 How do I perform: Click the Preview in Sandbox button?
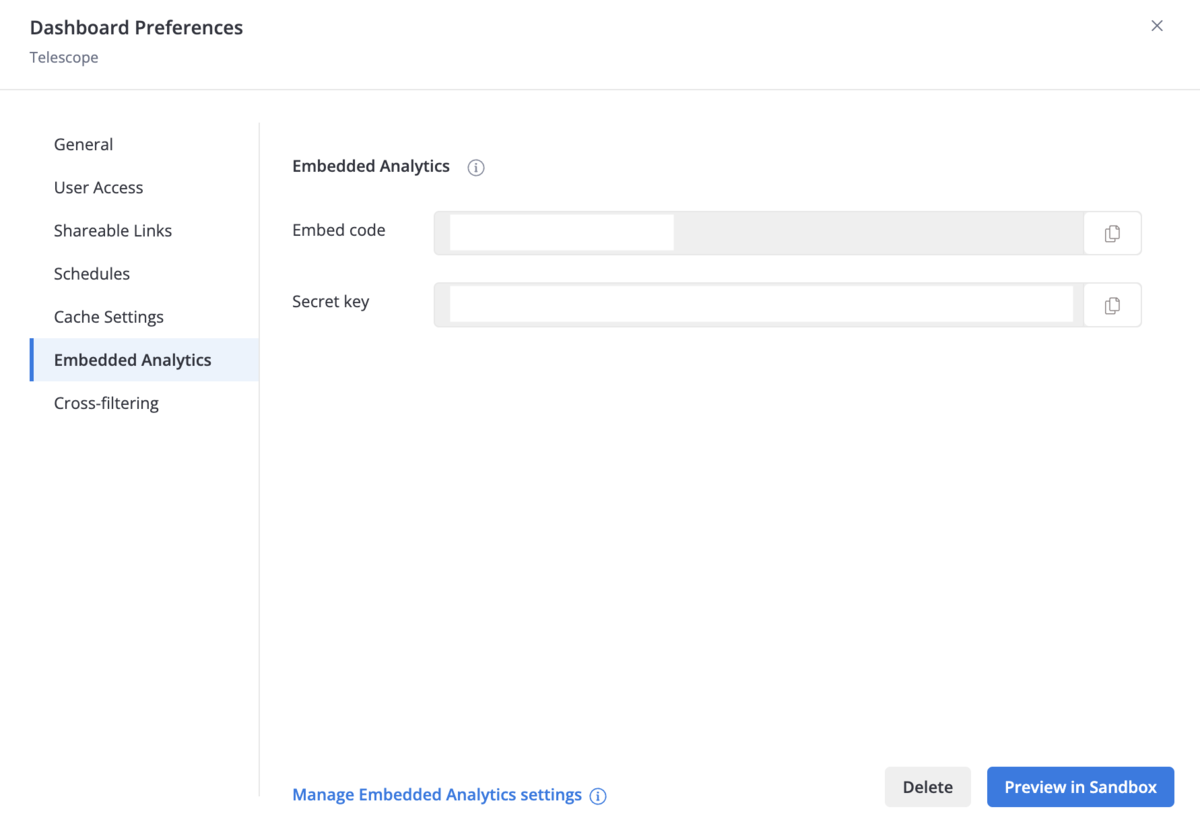(x=1080, y=787)
